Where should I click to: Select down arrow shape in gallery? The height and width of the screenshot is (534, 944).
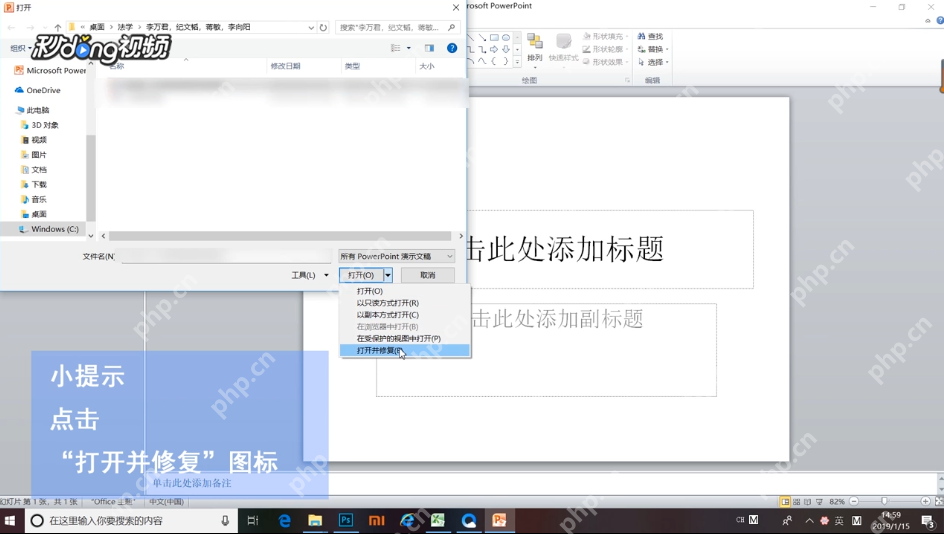coord(506,49)
